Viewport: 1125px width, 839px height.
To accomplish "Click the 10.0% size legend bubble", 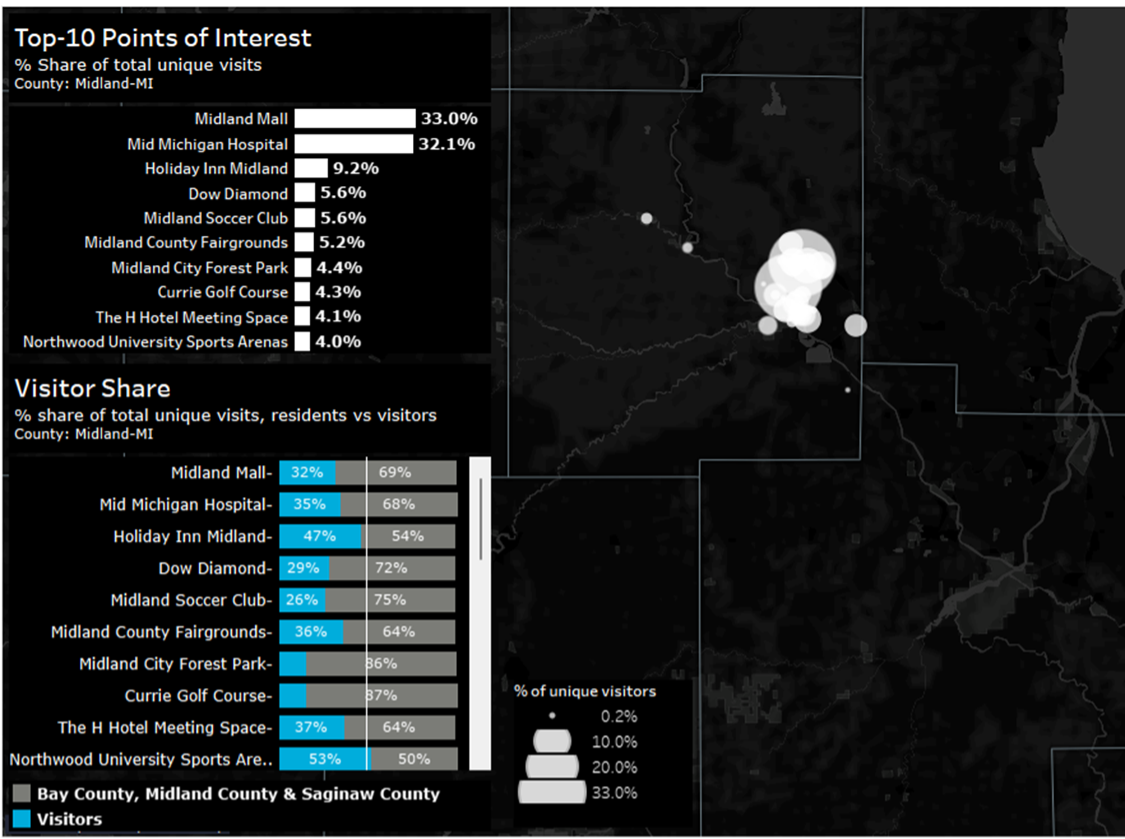I will [x=551, y=741].
